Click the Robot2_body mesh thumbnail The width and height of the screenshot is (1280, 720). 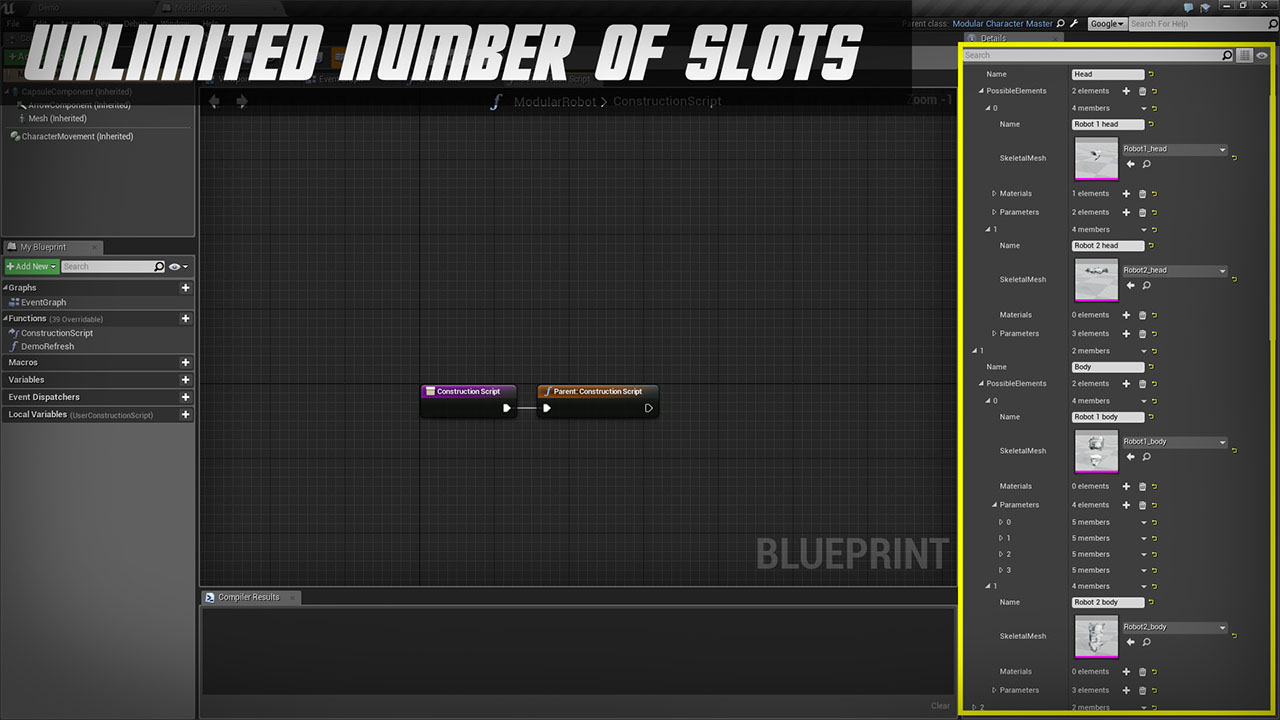pos(1096,636)
